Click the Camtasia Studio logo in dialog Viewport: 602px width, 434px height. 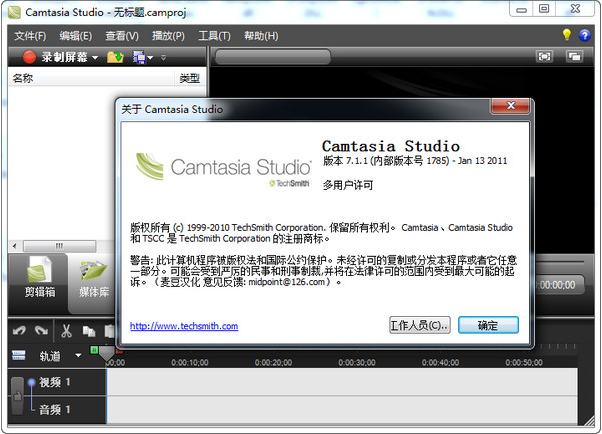point(223,169)
